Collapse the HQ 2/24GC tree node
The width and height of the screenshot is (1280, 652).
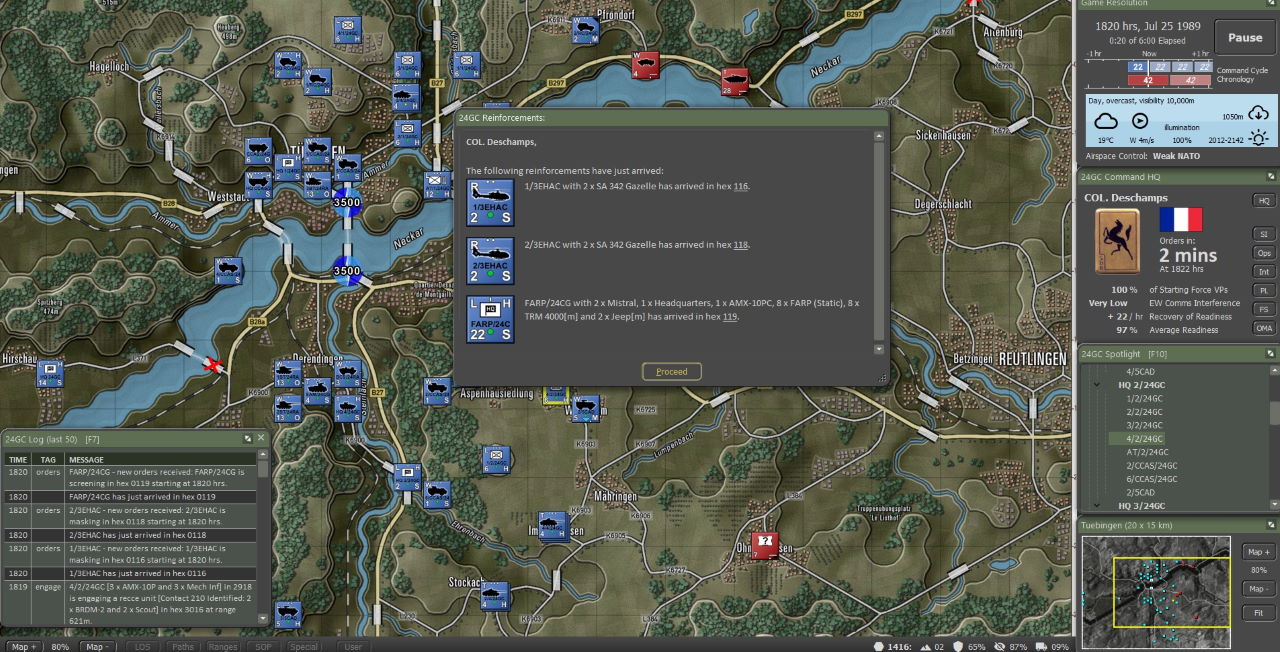pos(1097,385)
